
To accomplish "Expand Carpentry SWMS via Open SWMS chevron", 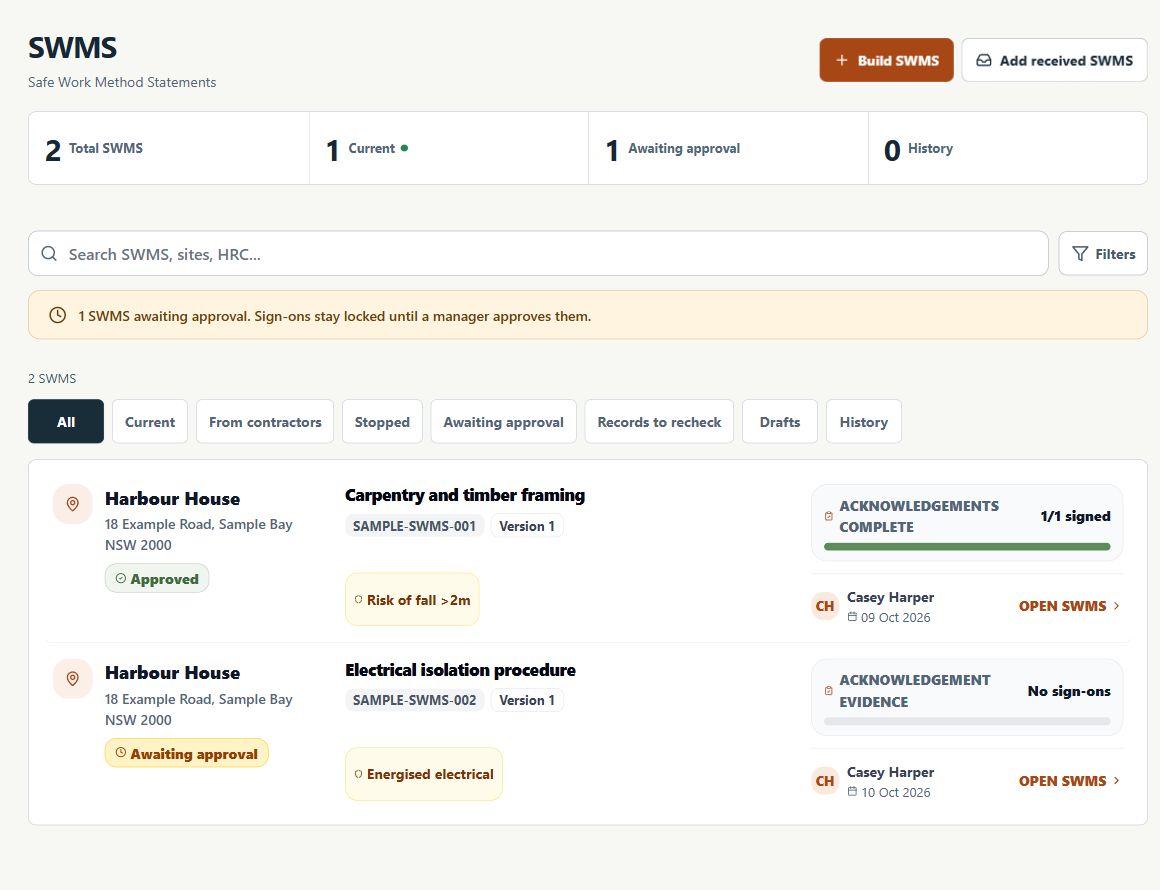I will [x=1116, y=606].
